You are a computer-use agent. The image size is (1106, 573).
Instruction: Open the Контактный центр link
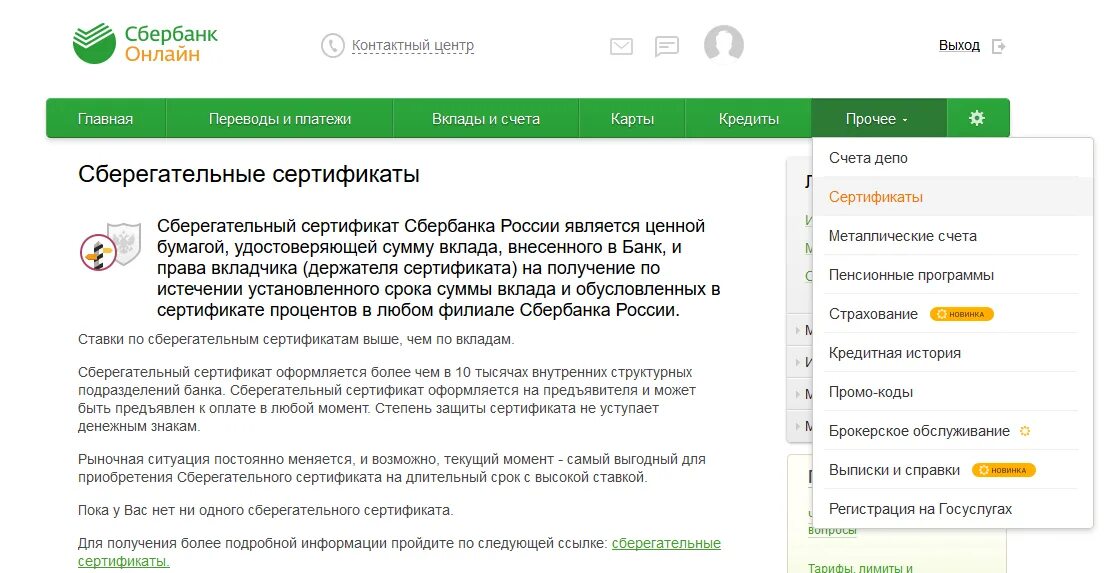pyautogui.click(x=413, y=46)
